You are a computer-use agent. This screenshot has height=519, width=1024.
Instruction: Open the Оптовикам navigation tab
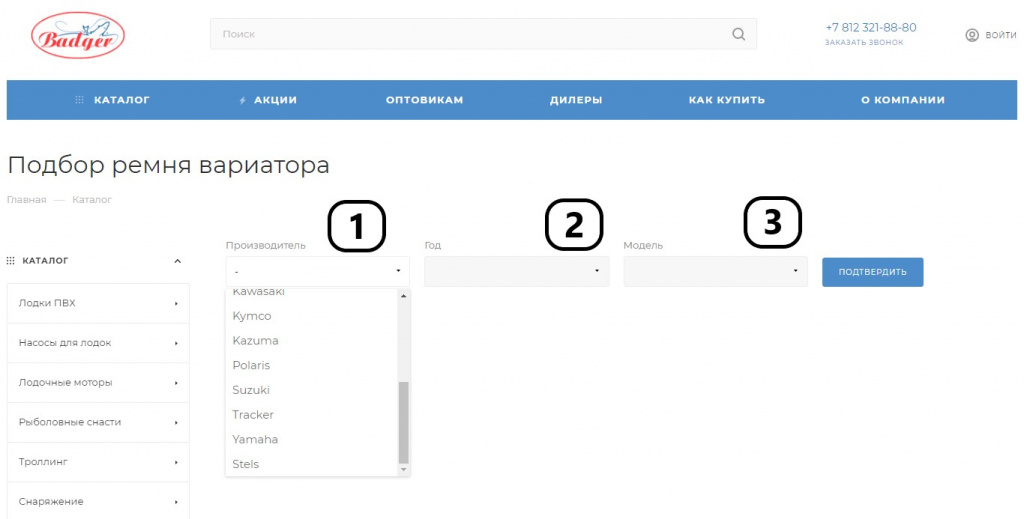pos(424,100)
